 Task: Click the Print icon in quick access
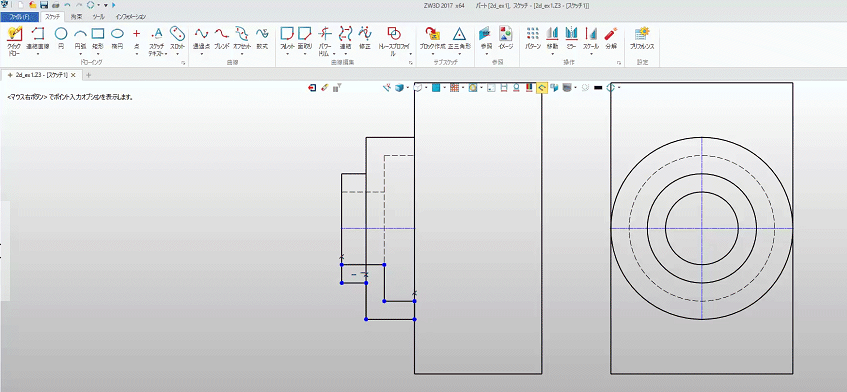[55, 5]
